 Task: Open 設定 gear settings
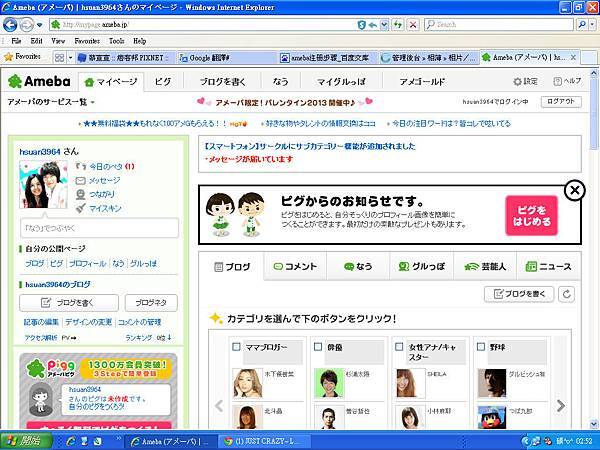[525, 82]
